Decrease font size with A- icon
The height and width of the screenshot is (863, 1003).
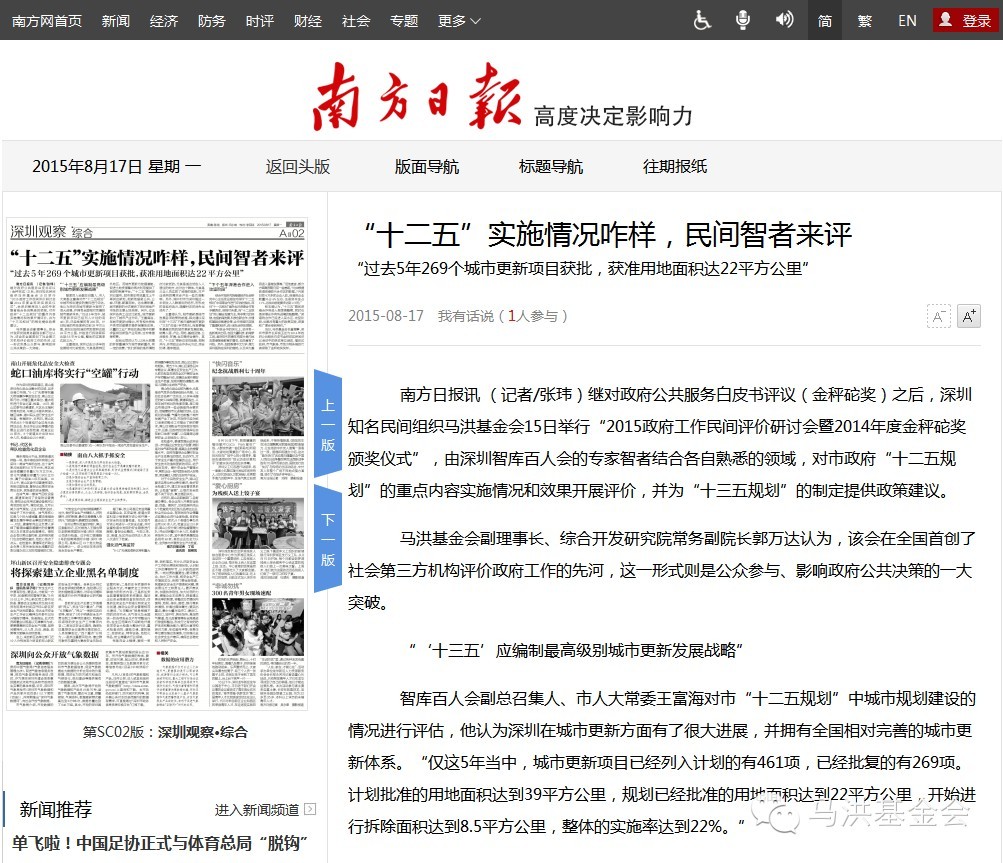coord(938,316)
